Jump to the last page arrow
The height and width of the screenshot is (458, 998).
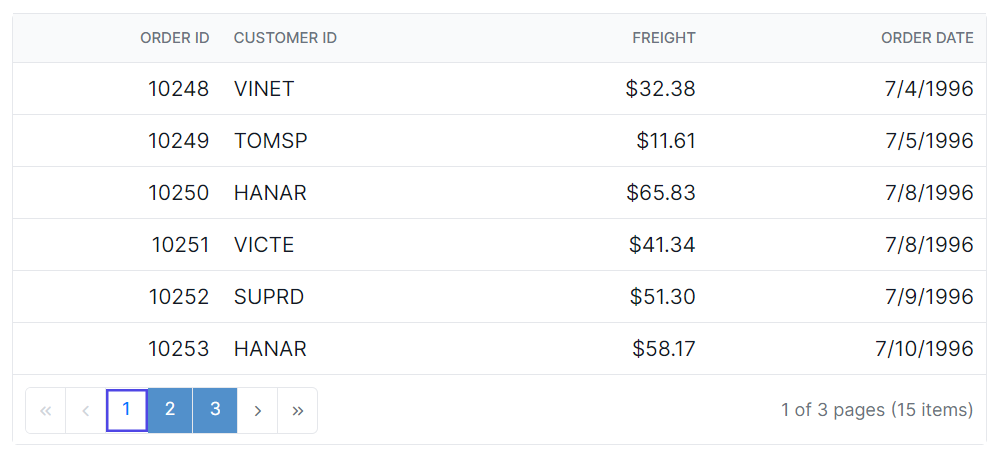point(297,410)
